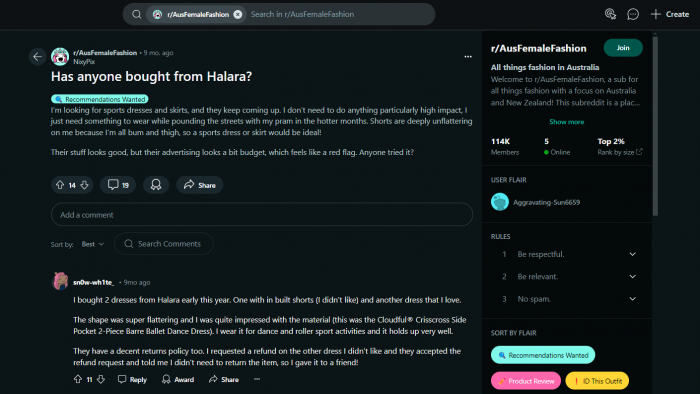Filter by ID This Outfit flair
This screenshot has height=394, width=700.
coord(597,381)
